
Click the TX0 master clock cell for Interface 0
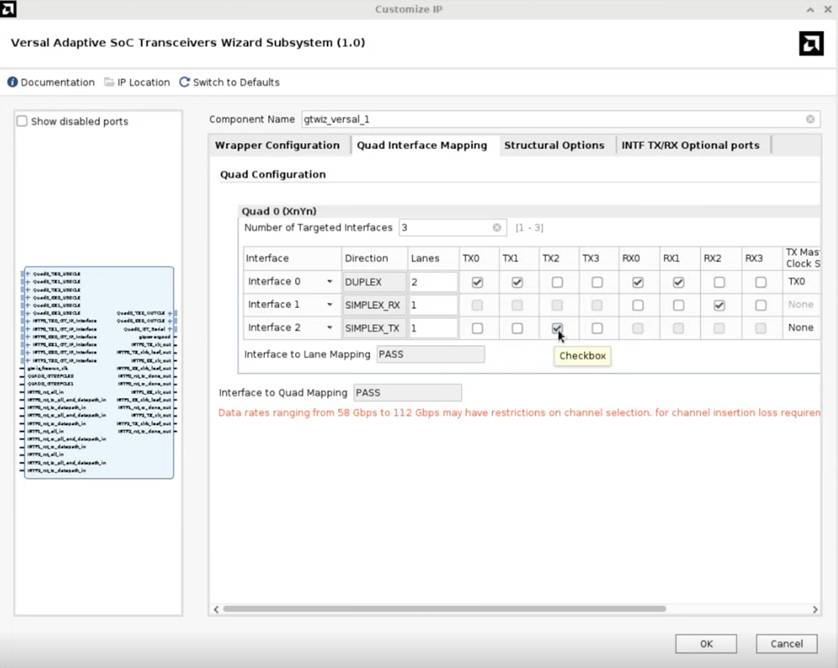click(x=801, y=282)
